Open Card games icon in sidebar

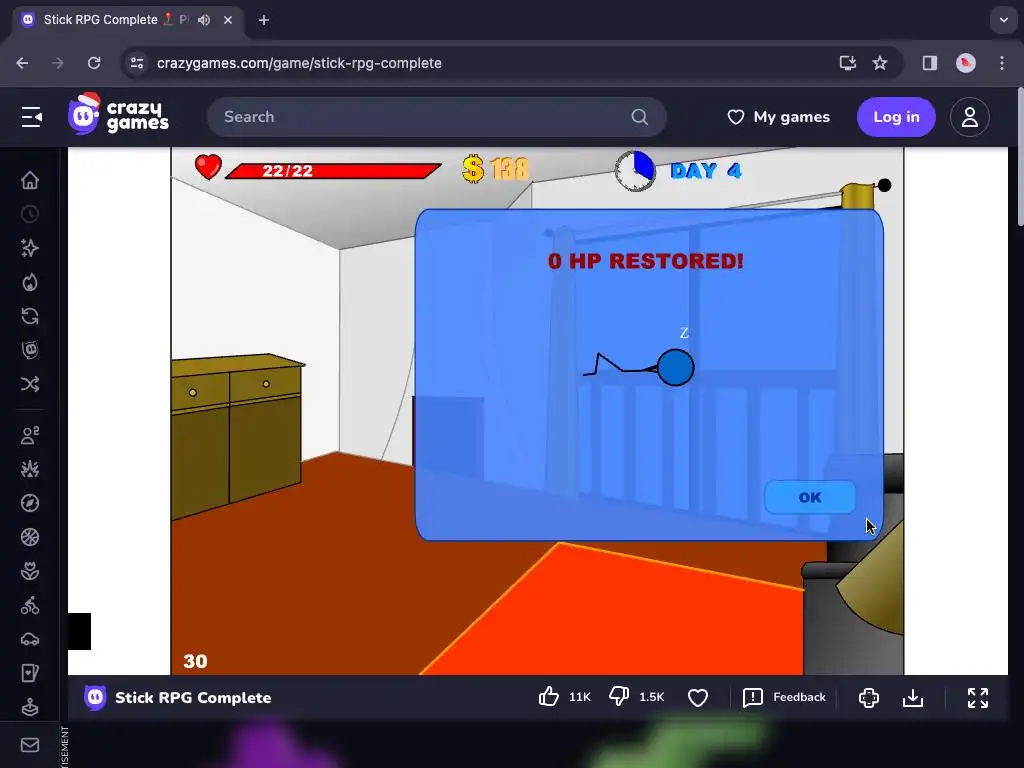30,673
